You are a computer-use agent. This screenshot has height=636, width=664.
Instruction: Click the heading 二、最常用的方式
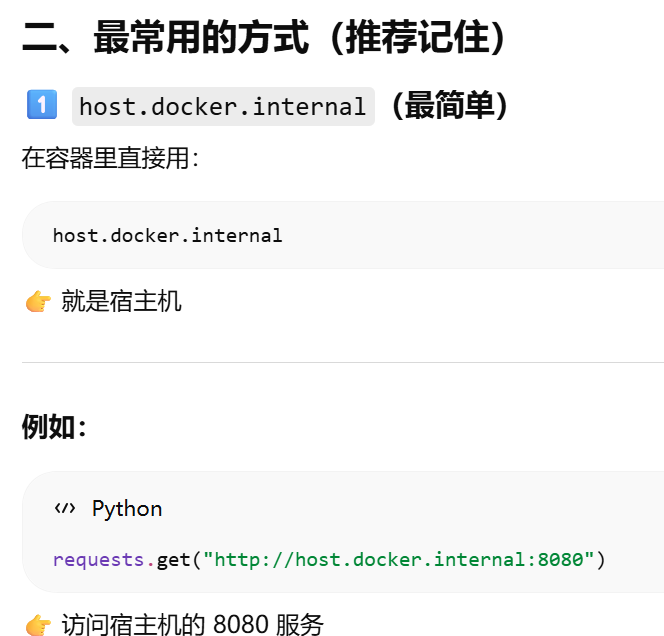(x=165, y=38)
